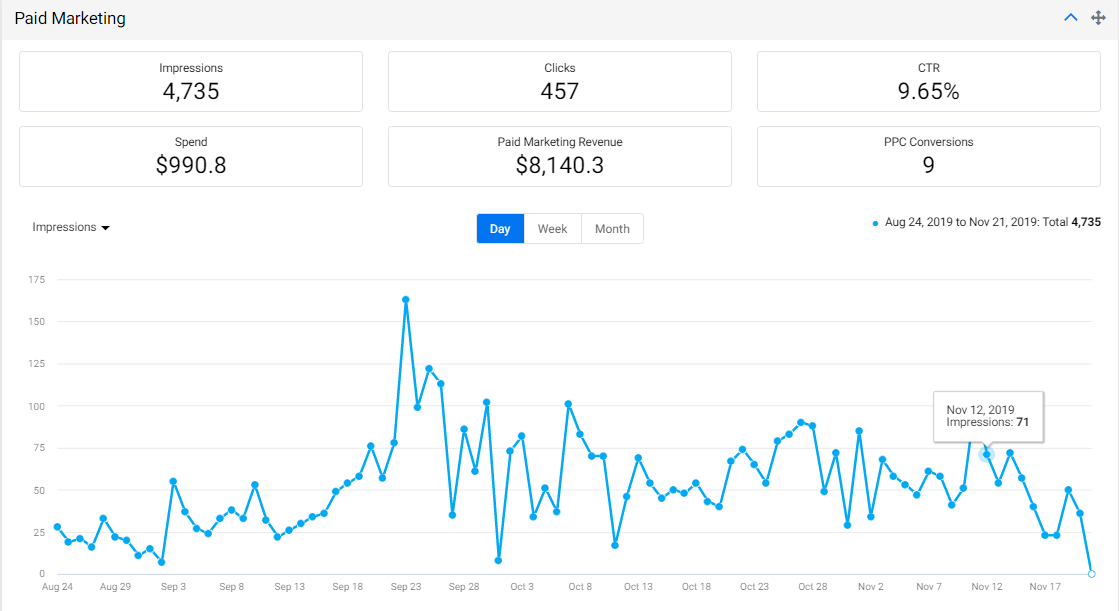This screenshot has width=1119, height=611.
Task: Click the Sep 23 peak data point
Action: pos(406,300)
